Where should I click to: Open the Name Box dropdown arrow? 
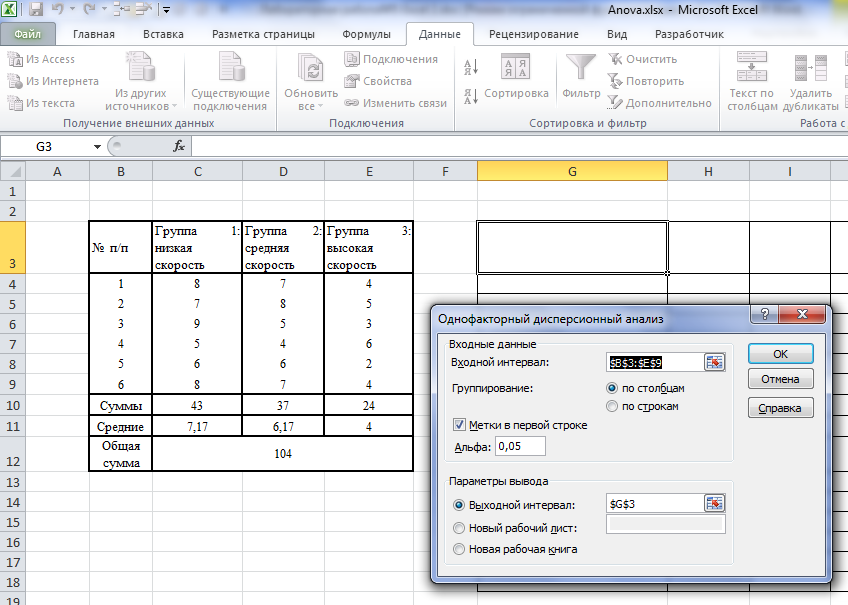97,147
